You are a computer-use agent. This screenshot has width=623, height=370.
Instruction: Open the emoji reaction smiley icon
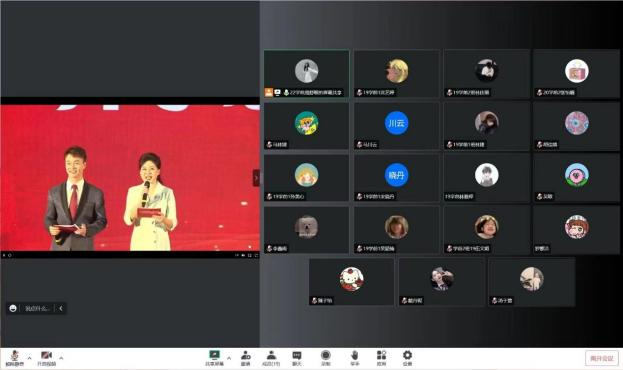tap(13, 308)
